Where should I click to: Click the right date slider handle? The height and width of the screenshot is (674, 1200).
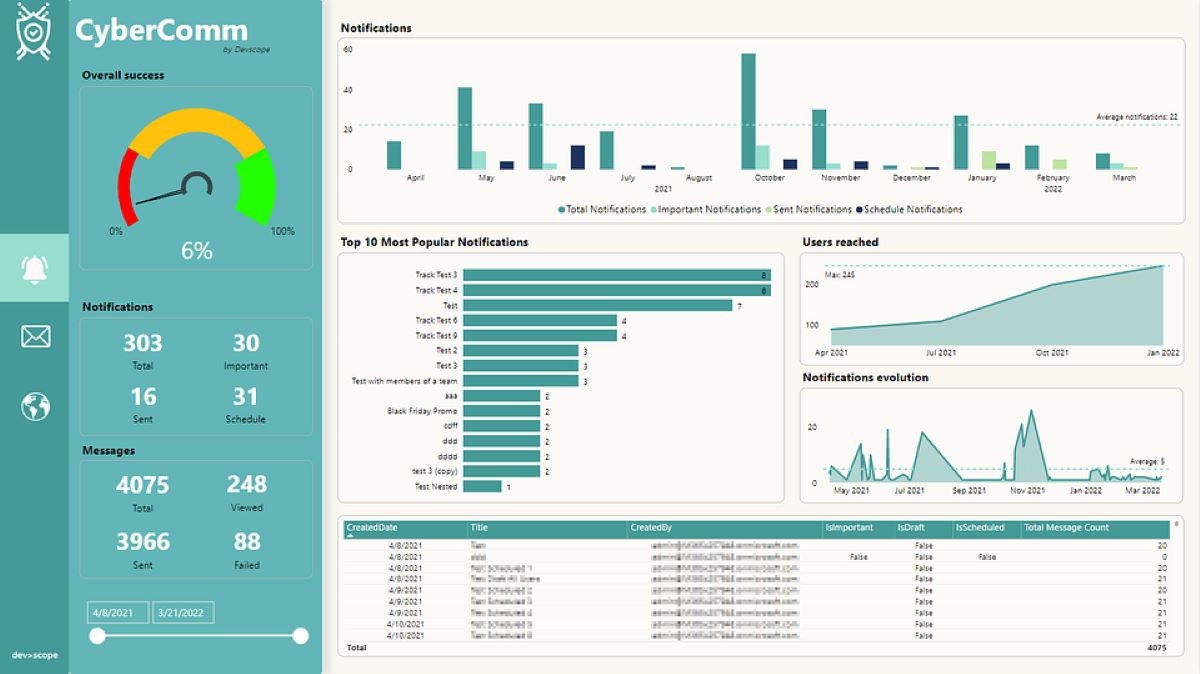point(300,636)
